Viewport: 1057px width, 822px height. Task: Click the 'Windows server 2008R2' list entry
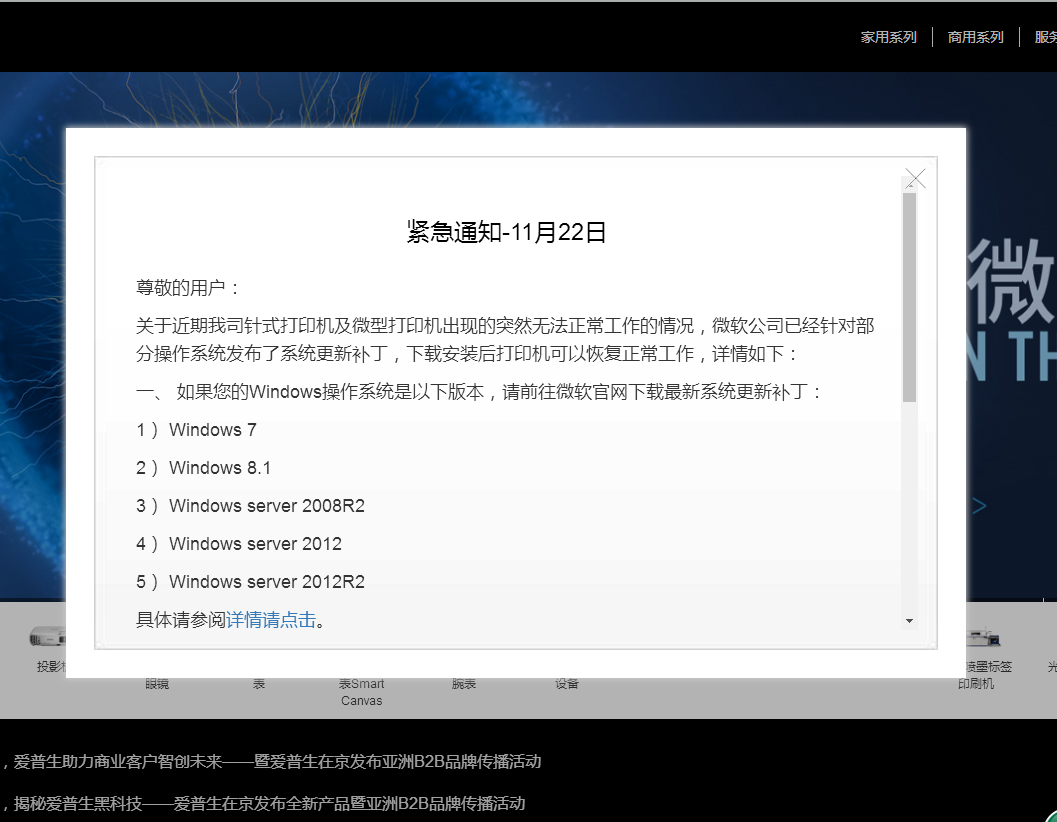[250, 506]
